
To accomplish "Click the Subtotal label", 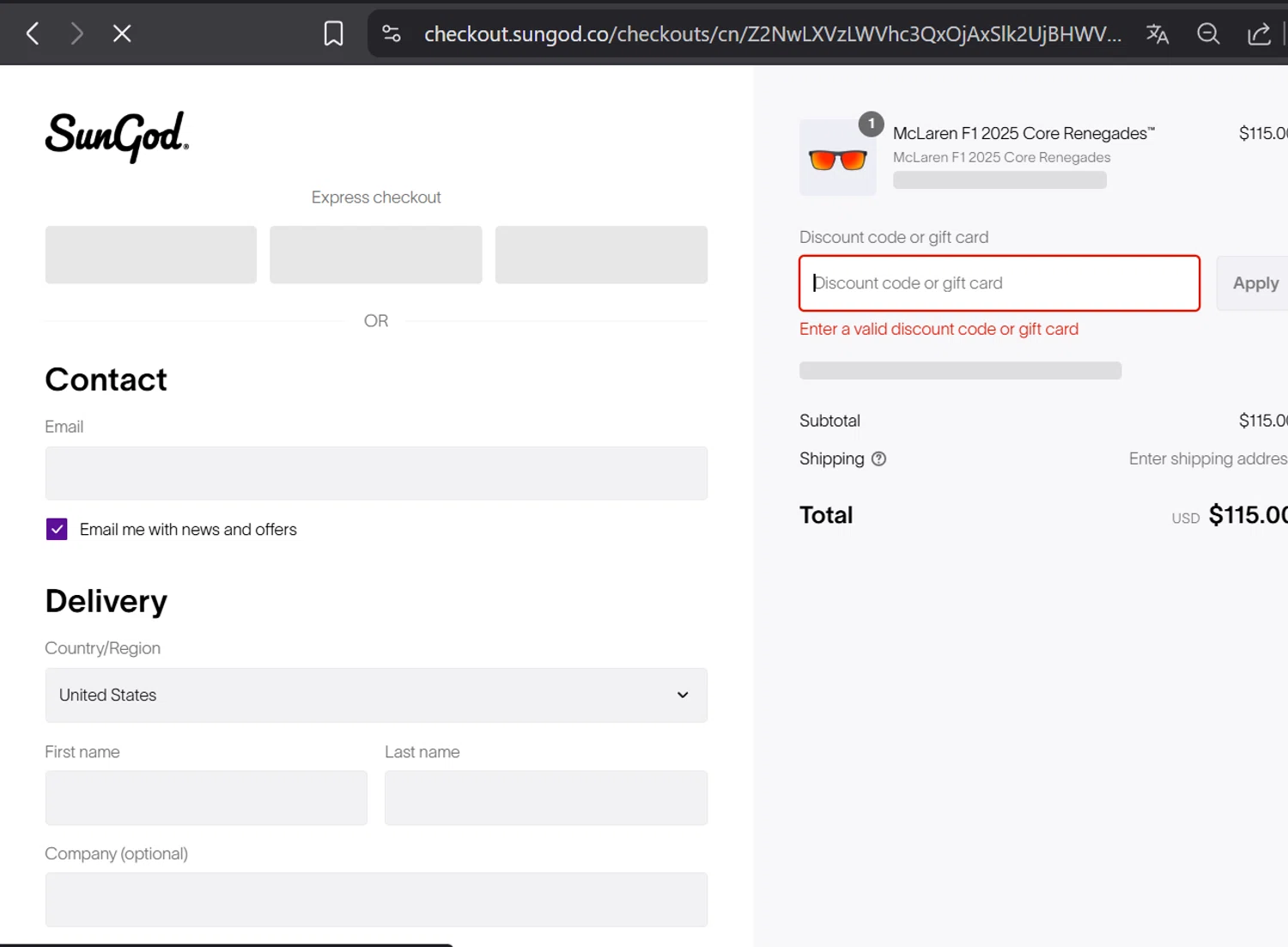I will pyautogui.click(x=829, y=421).
